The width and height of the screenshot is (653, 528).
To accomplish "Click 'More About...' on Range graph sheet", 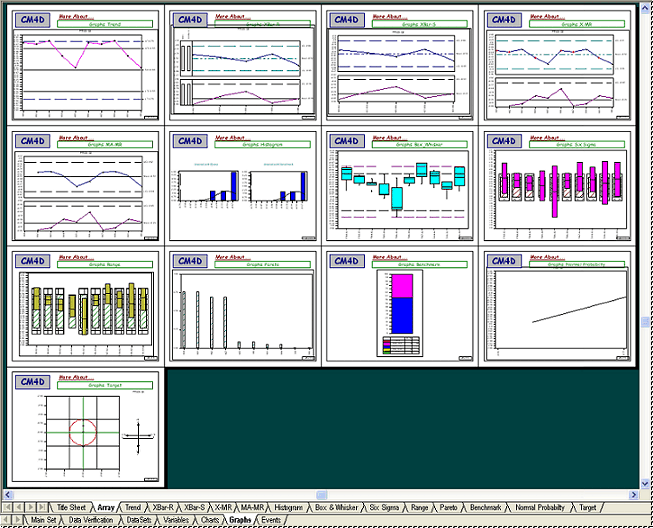I will (76, 256).
